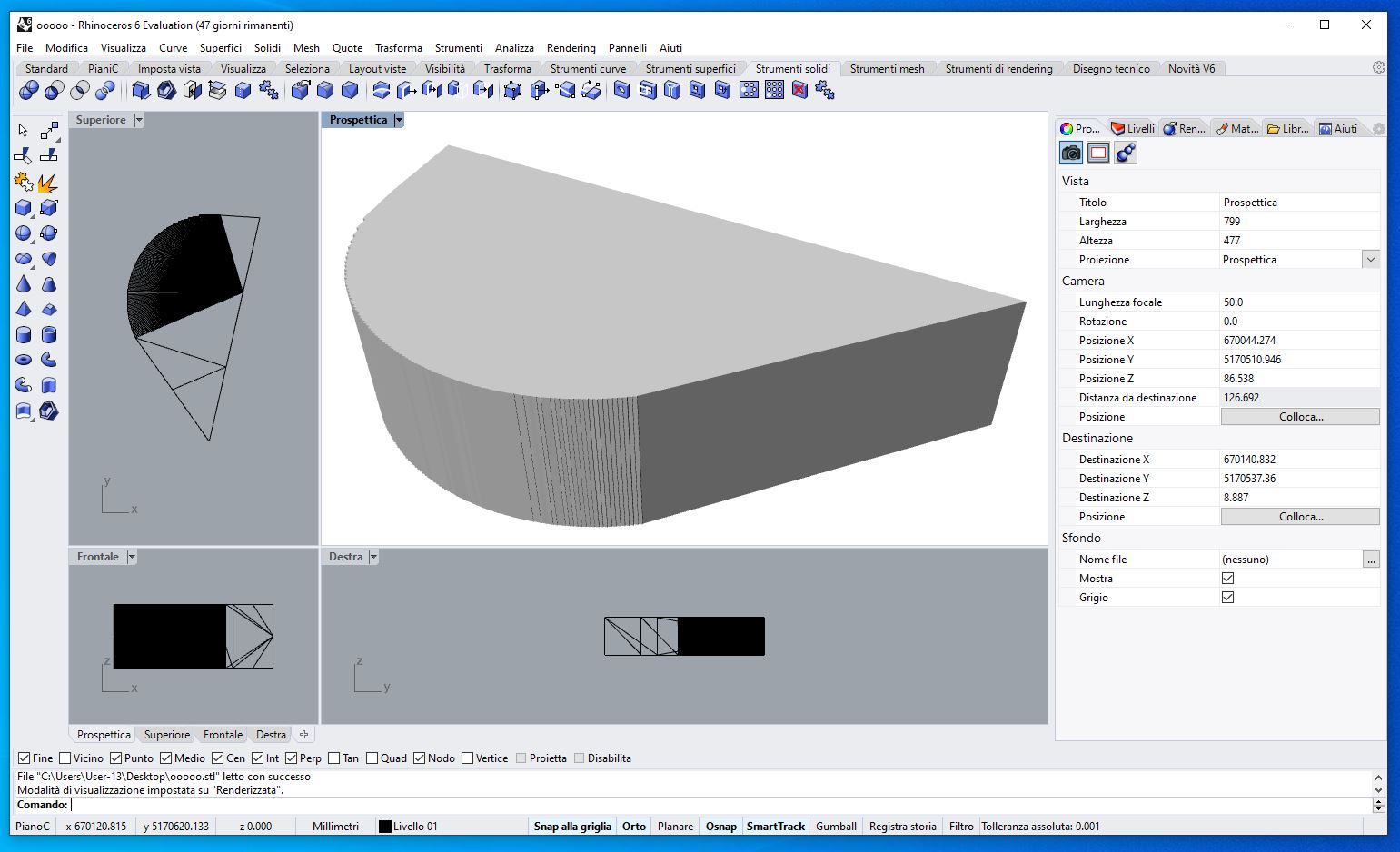Select the Cylinder solid tool

pos(24,335)
